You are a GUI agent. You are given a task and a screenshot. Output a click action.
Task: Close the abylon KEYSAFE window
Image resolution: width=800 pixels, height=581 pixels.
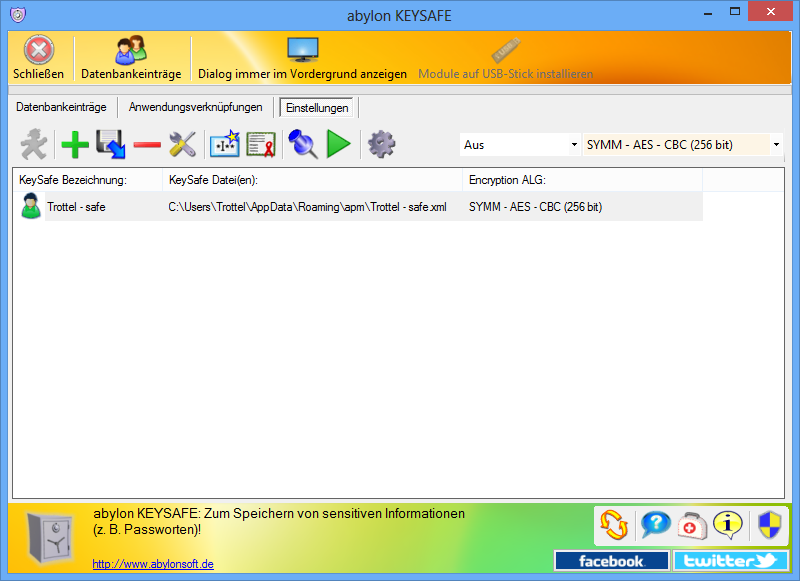point(771,11)
